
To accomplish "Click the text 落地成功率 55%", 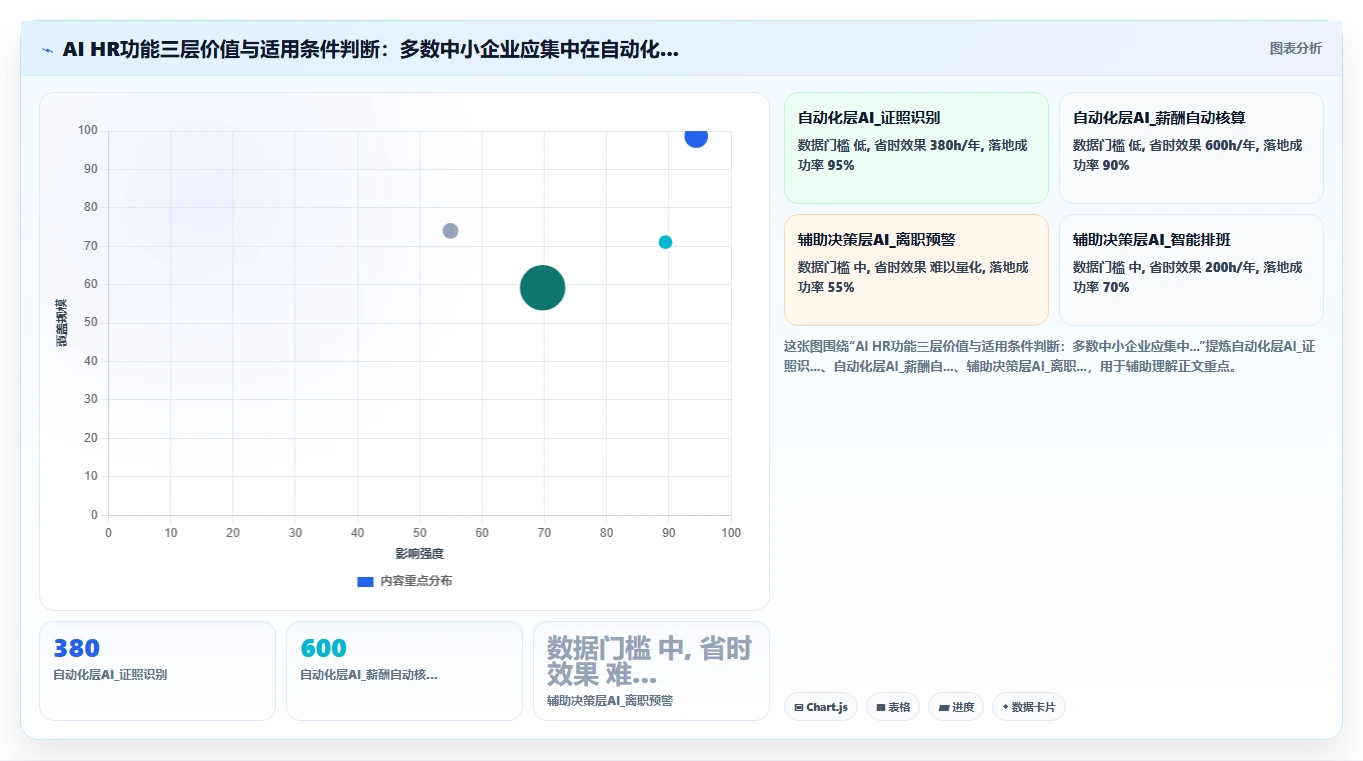I will pyautogui.click(x=912, y=278).
